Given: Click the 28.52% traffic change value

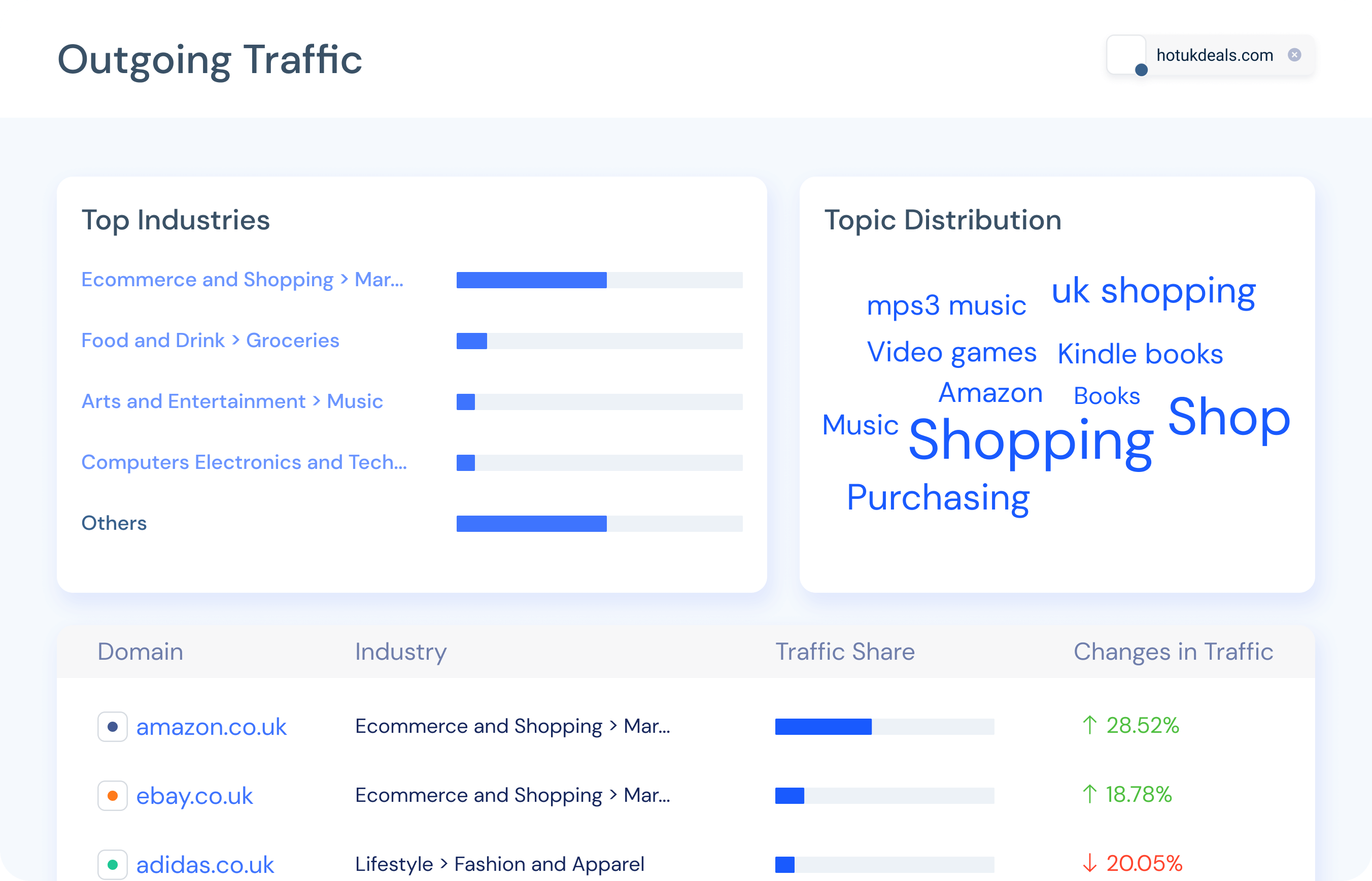Looking at the screenshot, I should (x=1143, y=725).
